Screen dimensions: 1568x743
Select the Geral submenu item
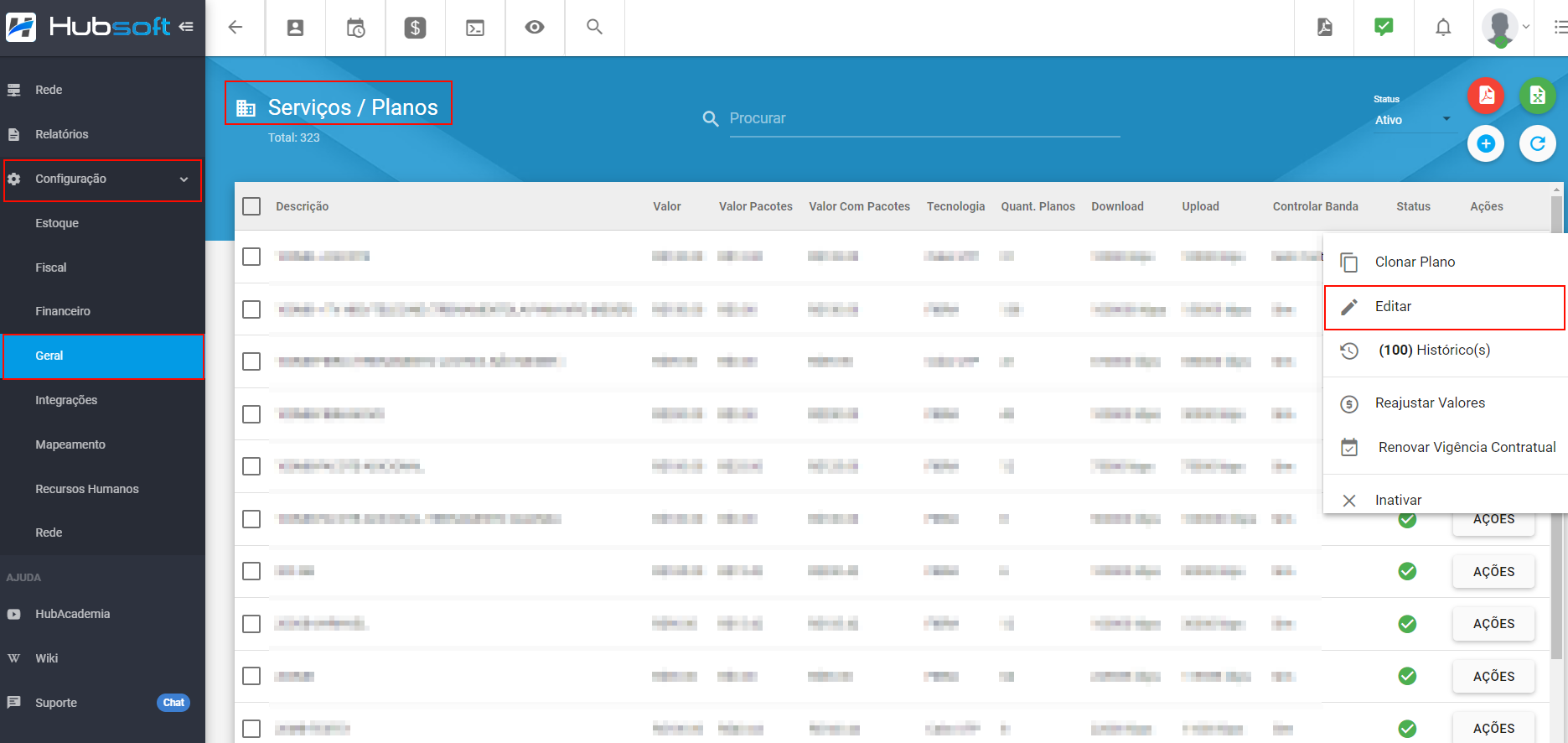pyautogui.click(x=104, y=356)
